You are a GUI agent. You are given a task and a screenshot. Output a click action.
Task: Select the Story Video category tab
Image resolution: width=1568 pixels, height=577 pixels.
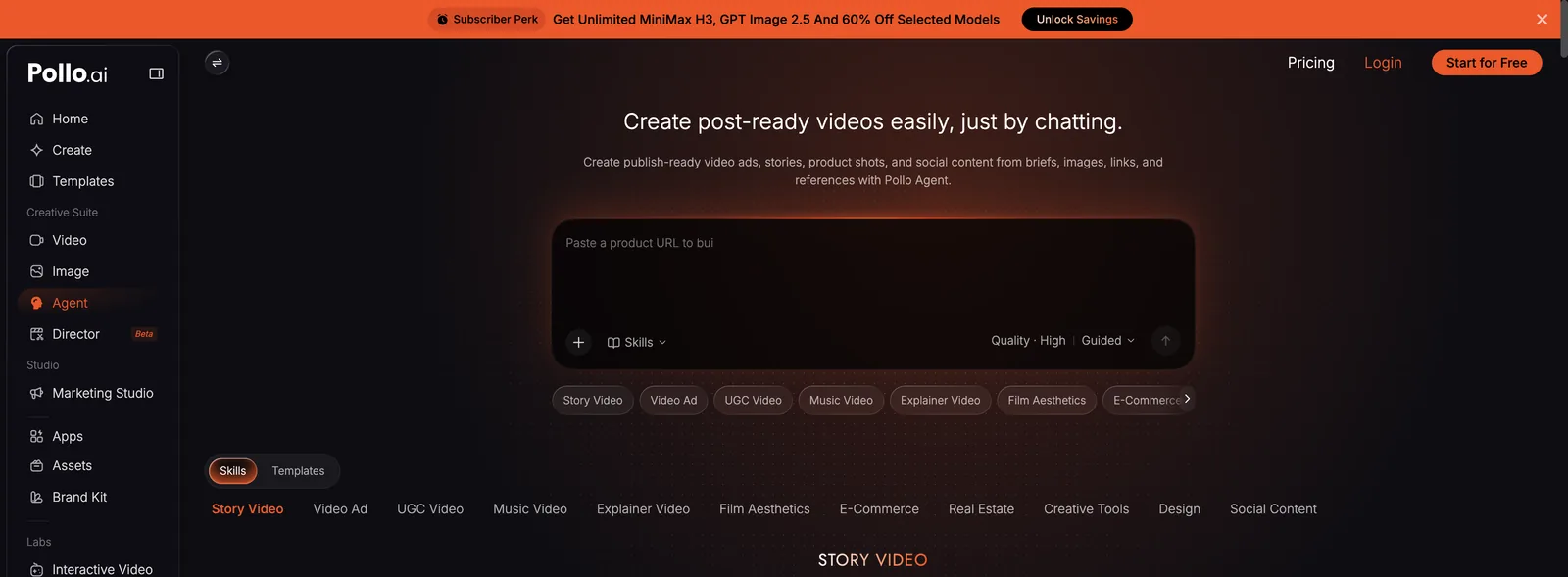247,509
